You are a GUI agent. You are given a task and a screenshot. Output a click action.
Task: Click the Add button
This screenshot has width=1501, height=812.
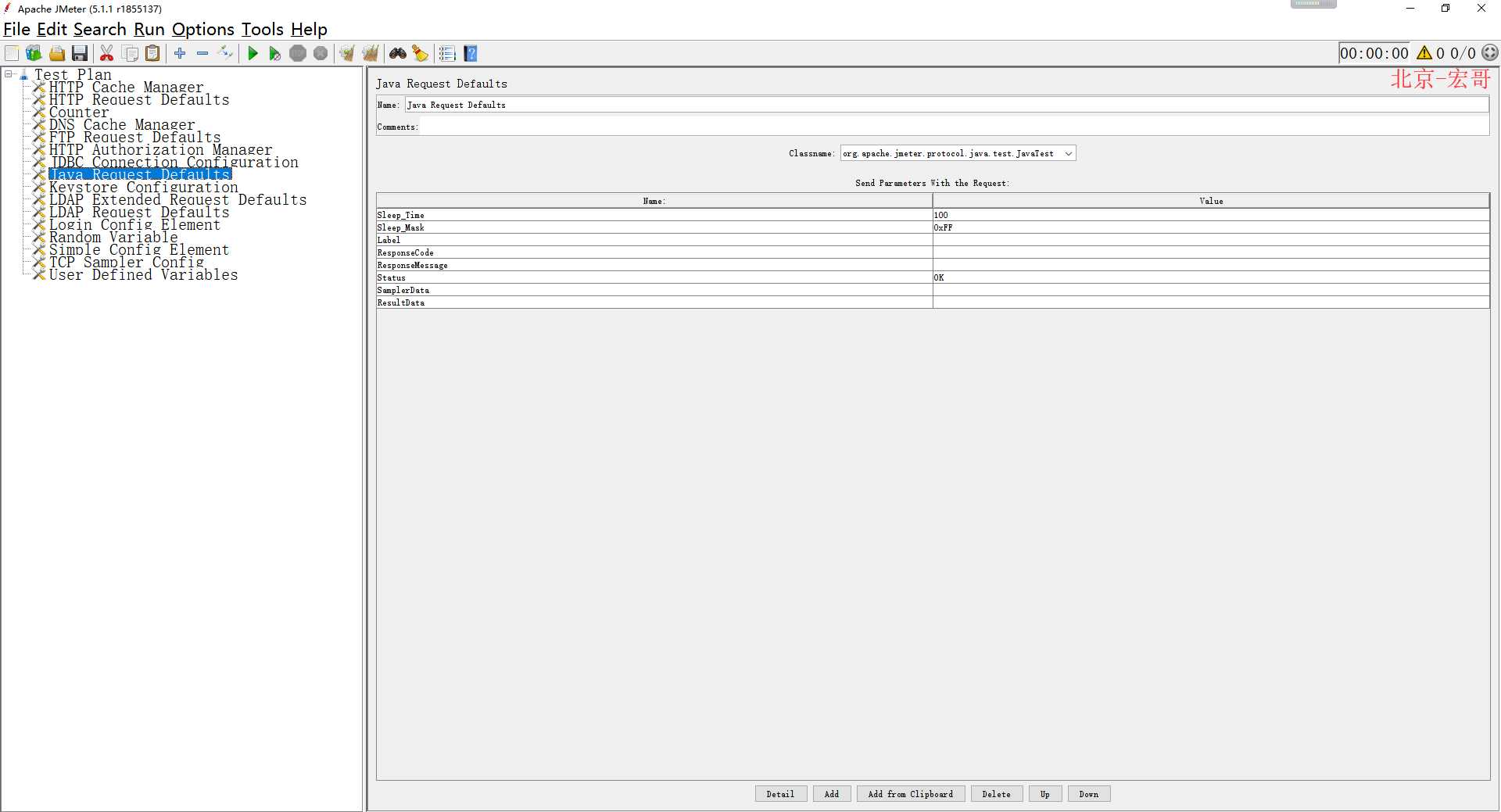(x=832, y=794)
